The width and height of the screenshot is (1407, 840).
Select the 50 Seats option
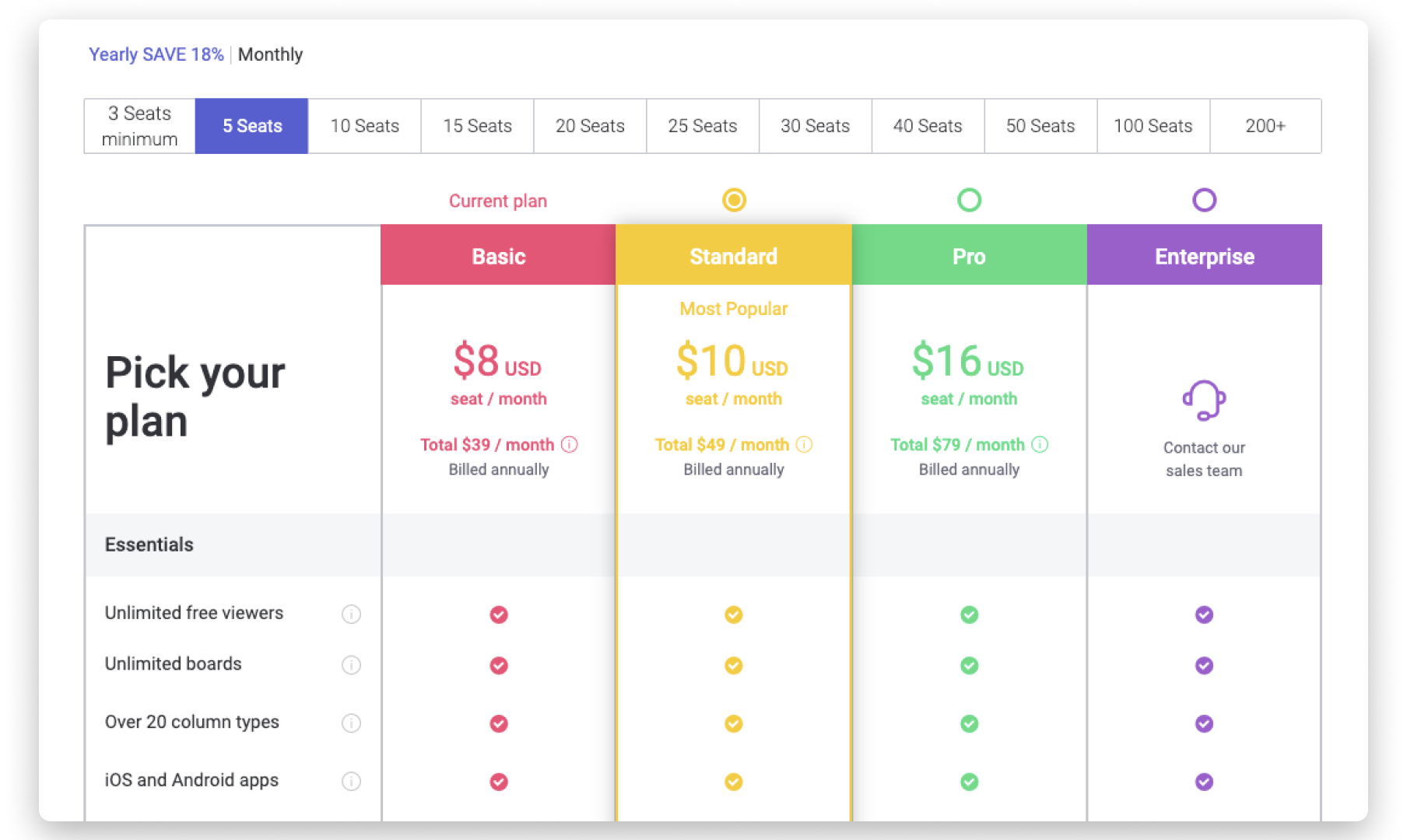1040,126
